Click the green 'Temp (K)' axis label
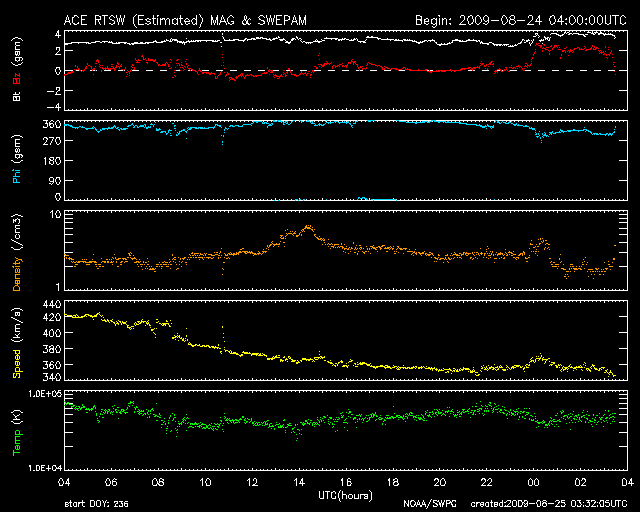Screen dimensions: 640x512 click(17, 433)
